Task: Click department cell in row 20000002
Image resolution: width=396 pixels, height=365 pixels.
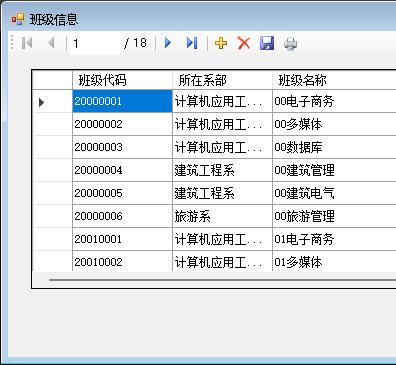Action: point(222,124)
